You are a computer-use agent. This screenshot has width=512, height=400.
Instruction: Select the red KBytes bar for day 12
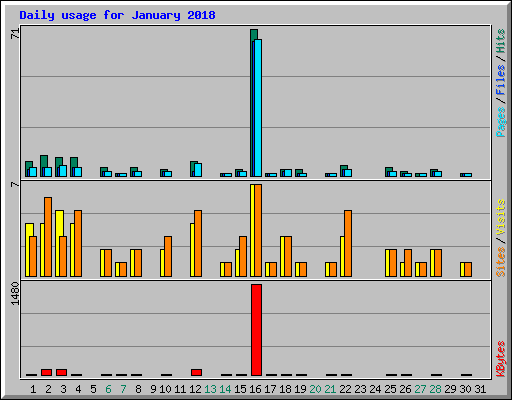(x=196, y=372)
